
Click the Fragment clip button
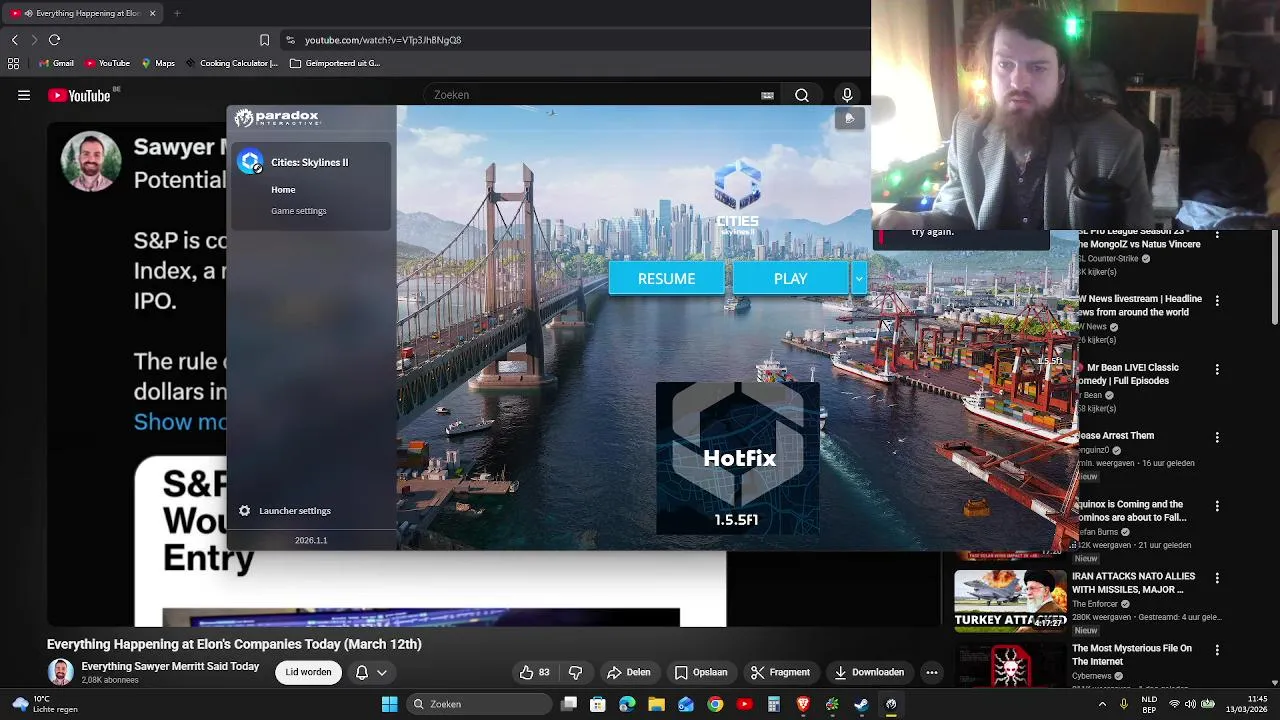click(780, 672)
